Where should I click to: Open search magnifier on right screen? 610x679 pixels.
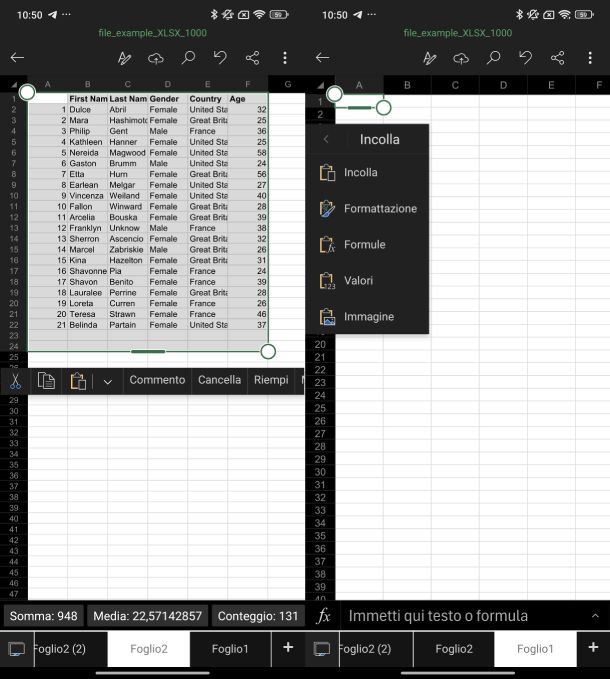pyautogui.click(x=493, y=58)
